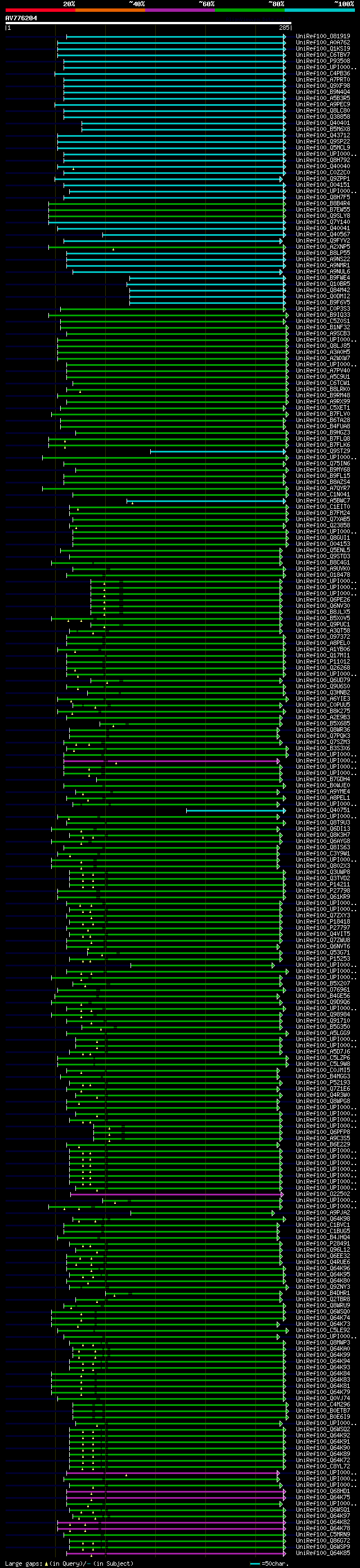
Task: Open hit UniRef100_Q43712
Action: [x=323, y=136]
